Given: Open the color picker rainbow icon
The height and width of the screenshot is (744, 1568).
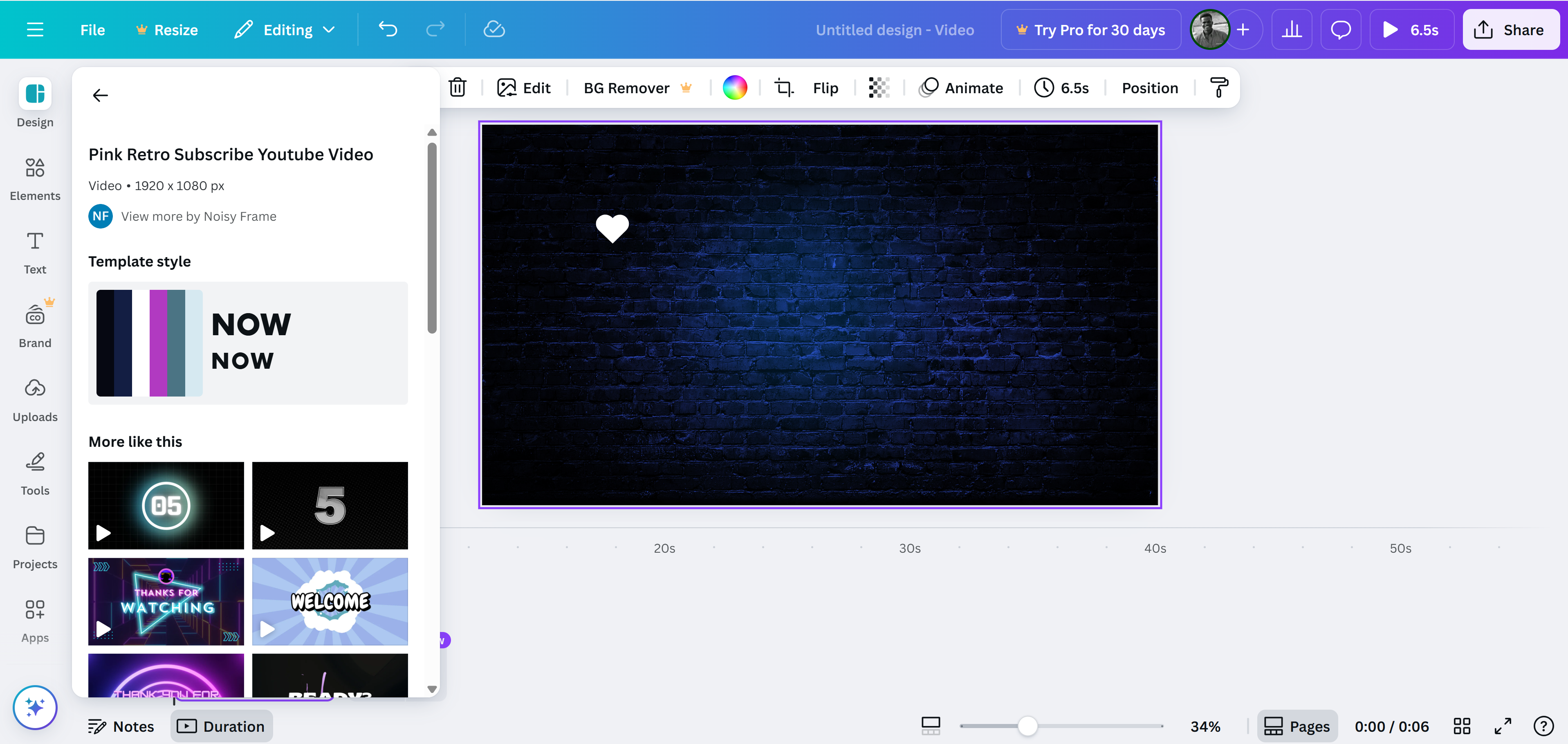Looking at the screenshot, I should [x=735, y=87].
